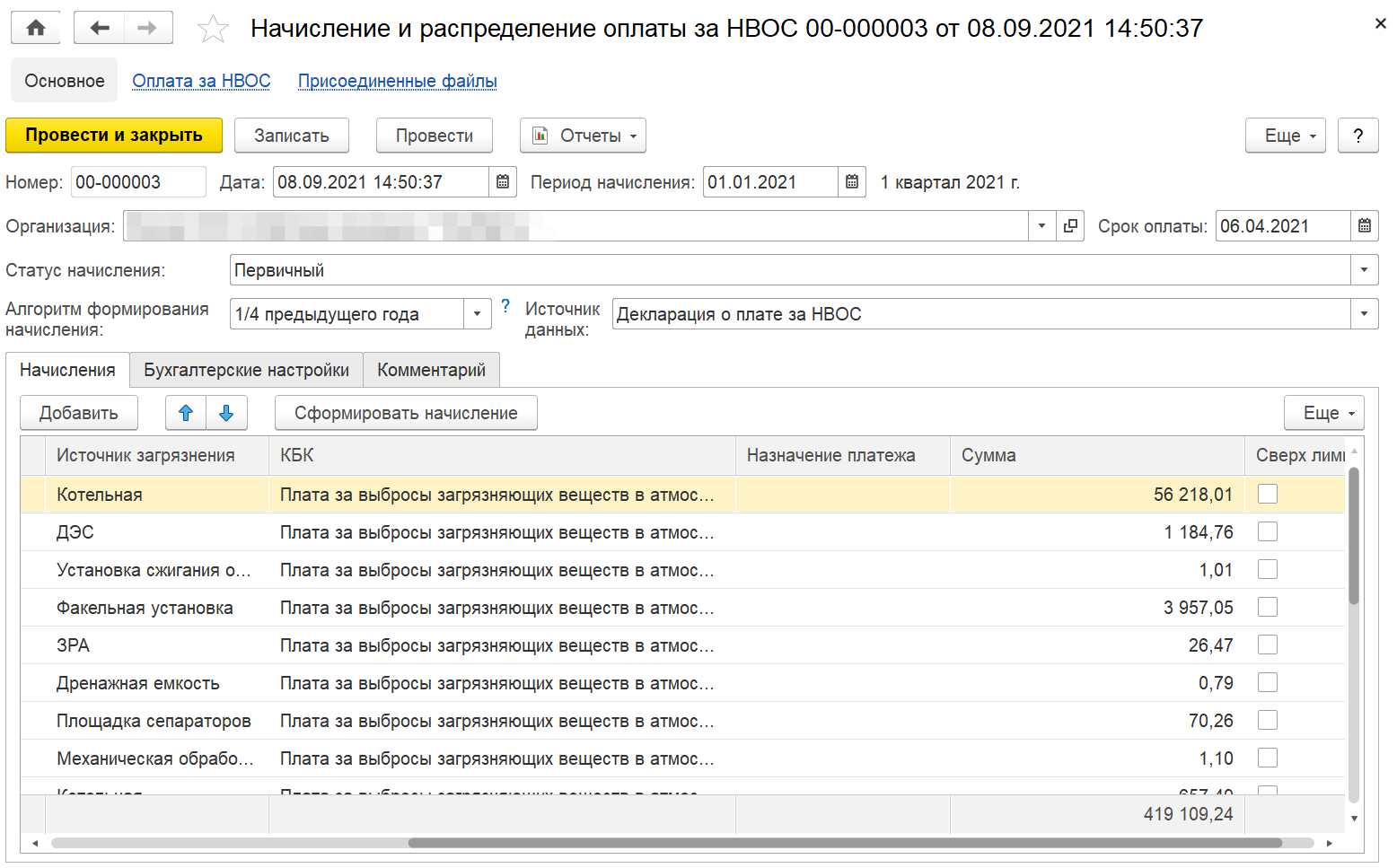Image resolution: width=1397 pixels, height=868 pixels.
Task: Select the Площадка сепараторов cell
Action: (157, 721)
